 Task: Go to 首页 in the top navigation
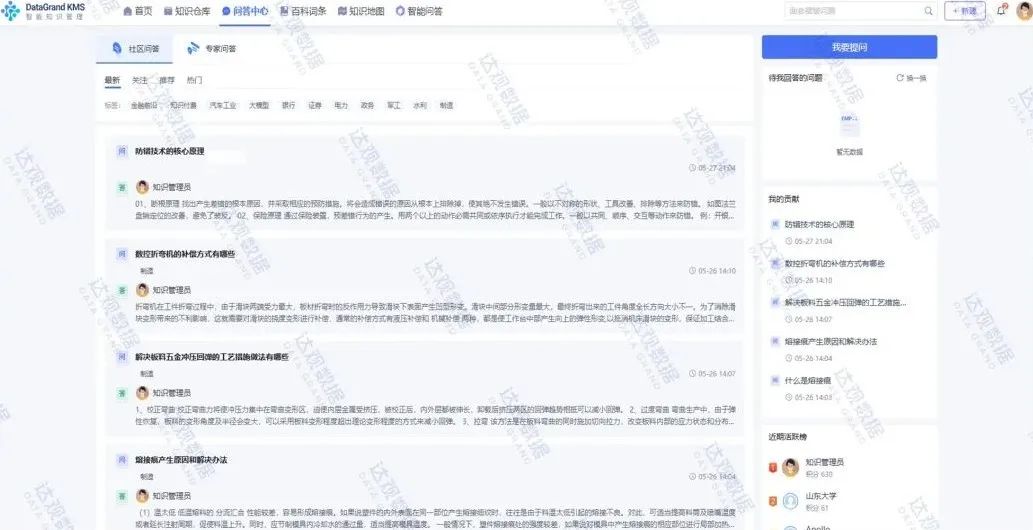tap(137, 11)
